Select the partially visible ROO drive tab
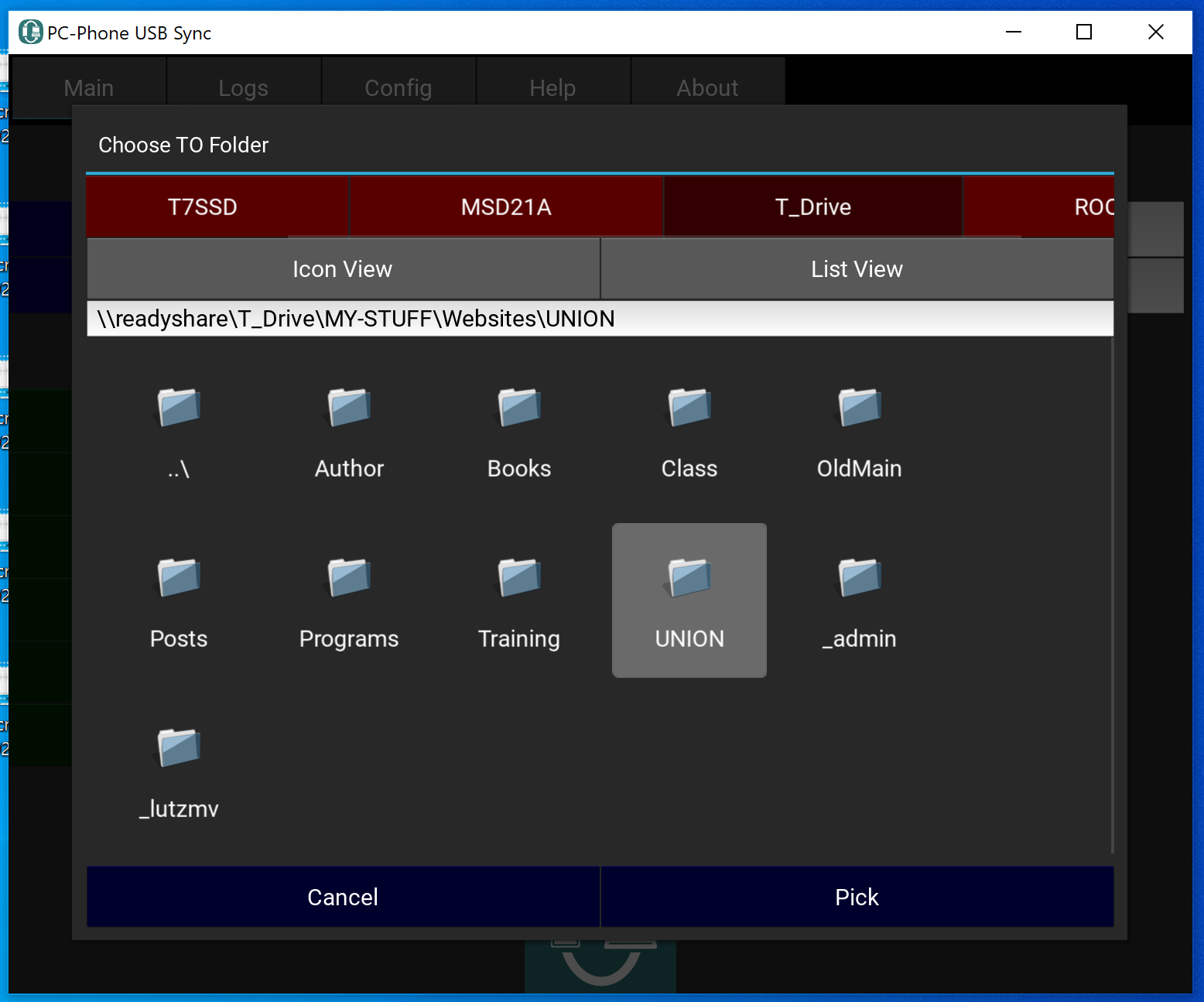This screenshot has height=1002, width=1204. coord(1038,207)
